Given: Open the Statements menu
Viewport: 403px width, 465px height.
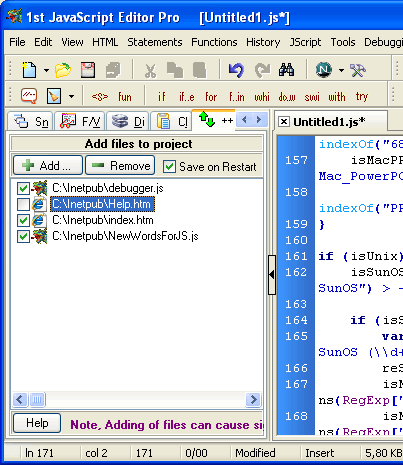Looking at the screenshot, I should pos(155,42).
